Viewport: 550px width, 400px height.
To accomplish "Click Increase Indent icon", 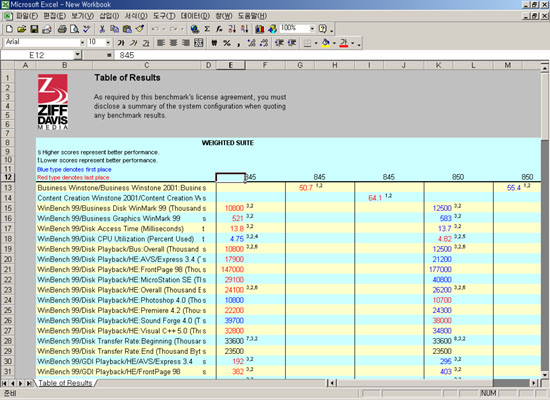I will 292,43.
